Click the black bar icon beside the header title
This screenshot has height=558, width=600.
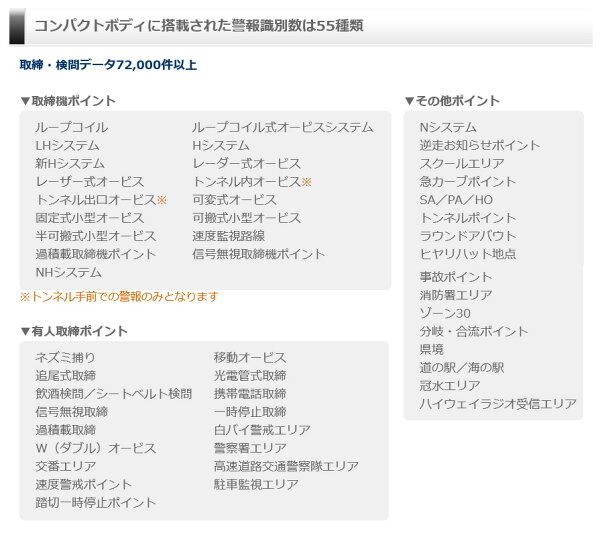pos(16,25)
